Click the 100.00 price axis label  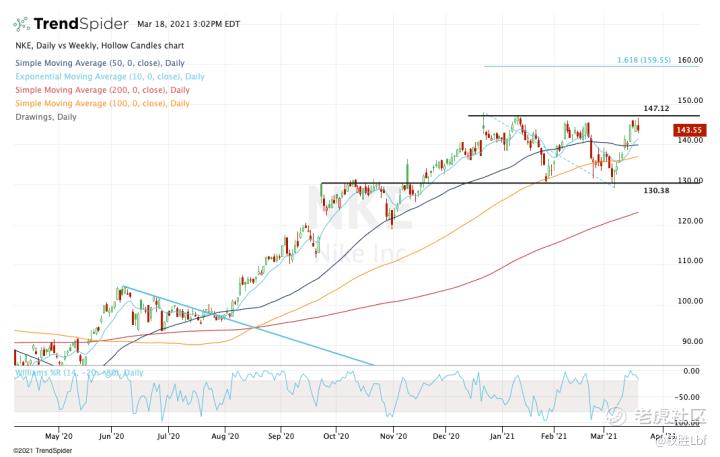[690, 301]
